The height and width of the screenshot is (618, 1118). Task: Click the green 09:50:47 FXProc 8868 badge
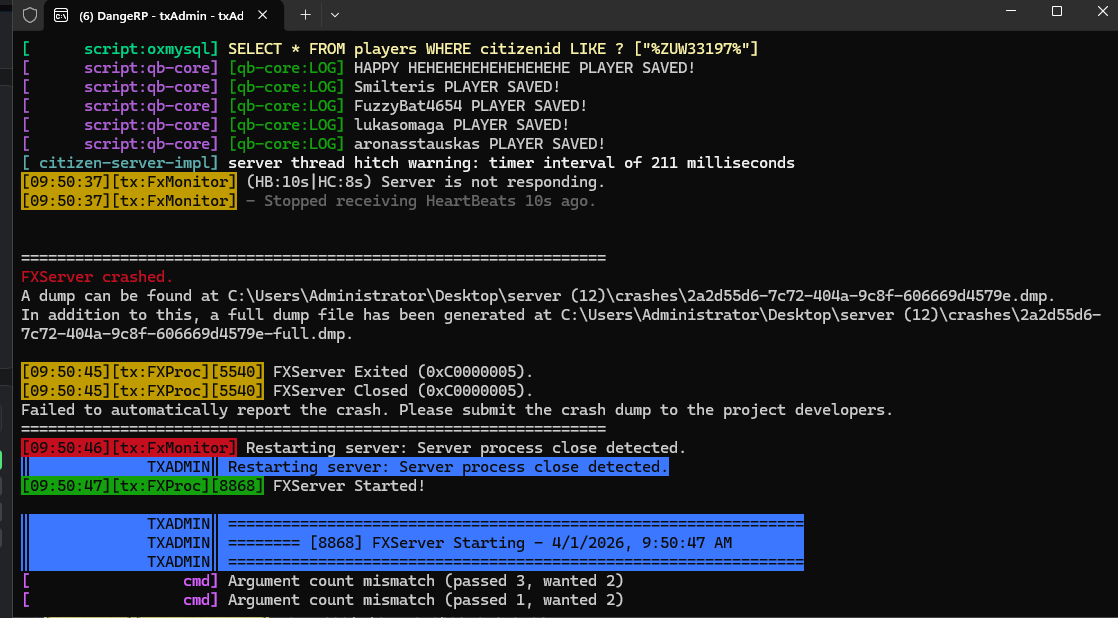point(143,486)
